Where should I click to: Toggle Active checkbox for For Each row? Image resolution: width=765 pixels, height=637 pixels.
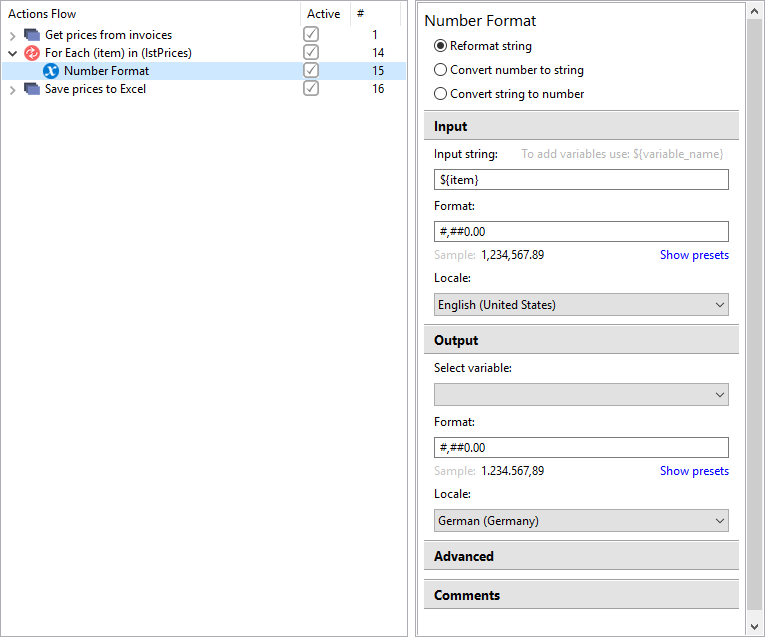(x=311, y=52)
